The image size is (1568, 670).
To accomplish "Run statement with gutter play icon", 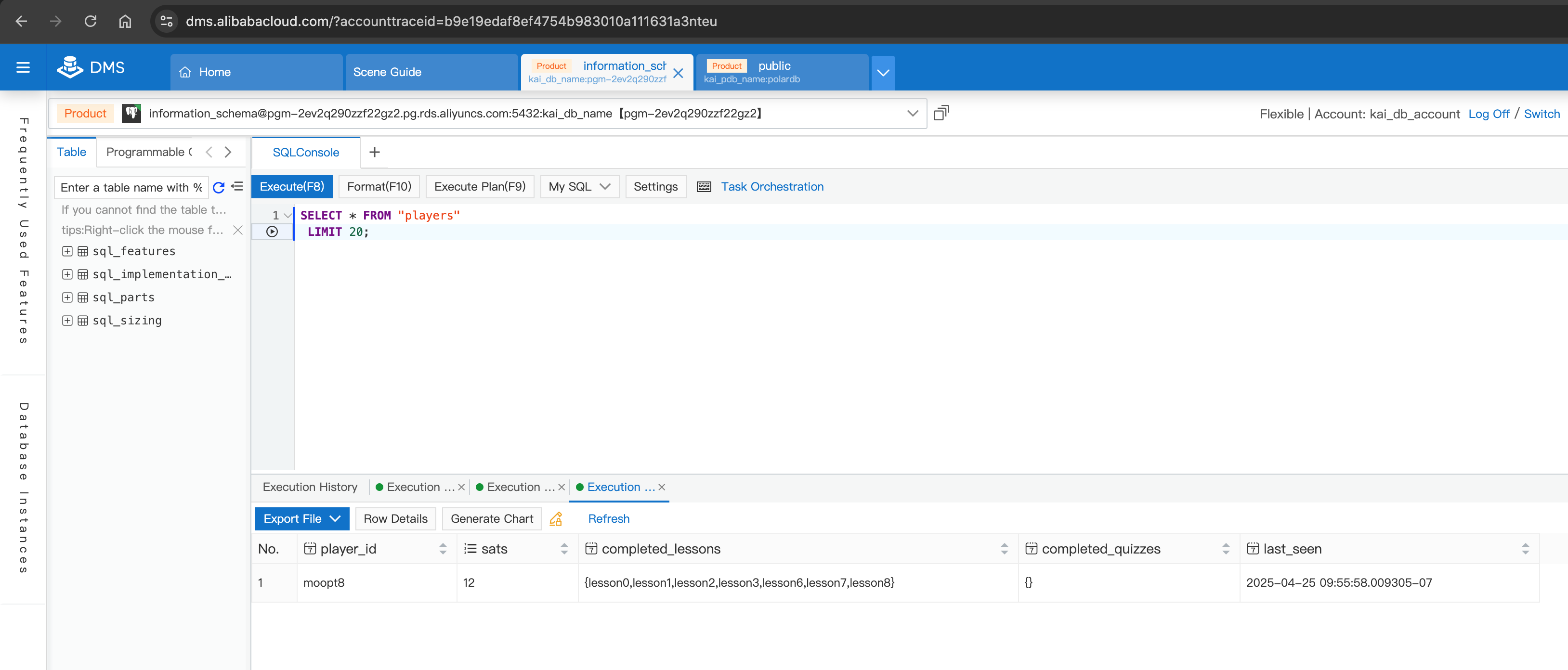I will [272, 232].
